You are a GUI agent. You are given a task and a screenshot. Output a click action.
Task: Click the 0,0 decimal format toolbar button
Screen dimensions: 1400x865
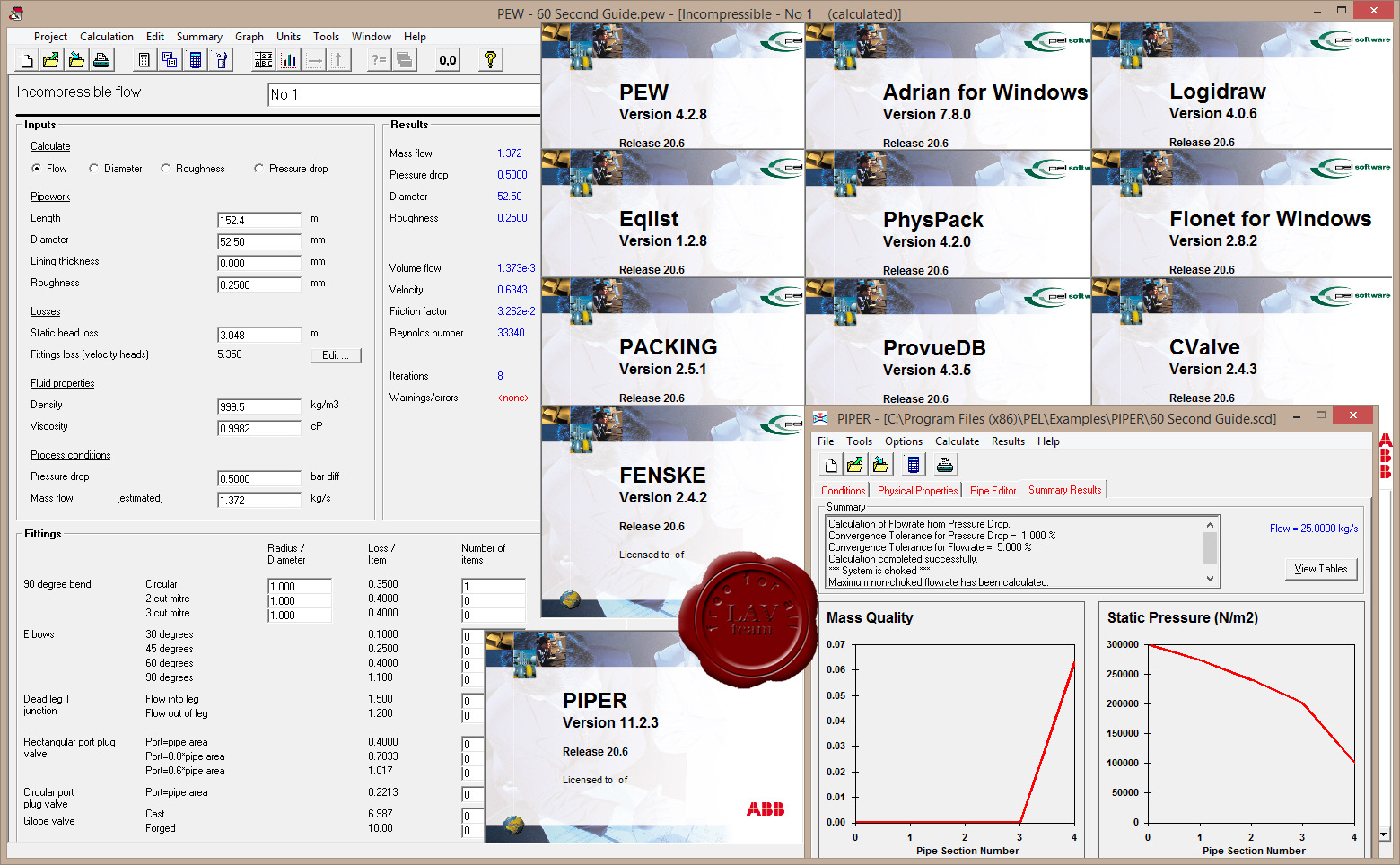click(447, 60)
